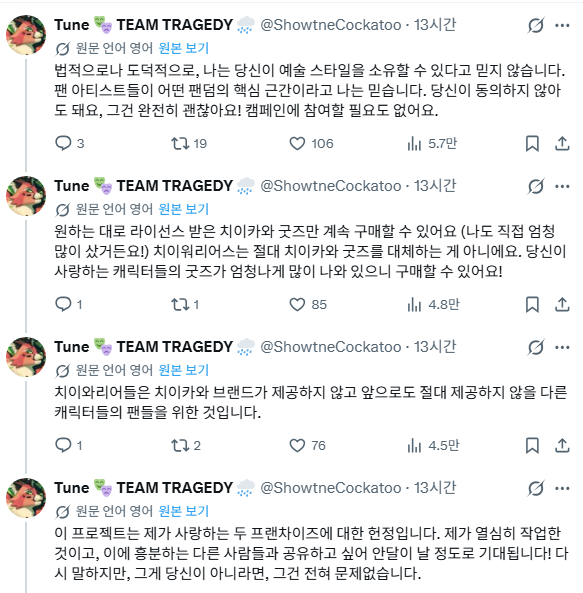
Task: Toggle Grok translate icon on fourth tweet
Action: [536, 488]
